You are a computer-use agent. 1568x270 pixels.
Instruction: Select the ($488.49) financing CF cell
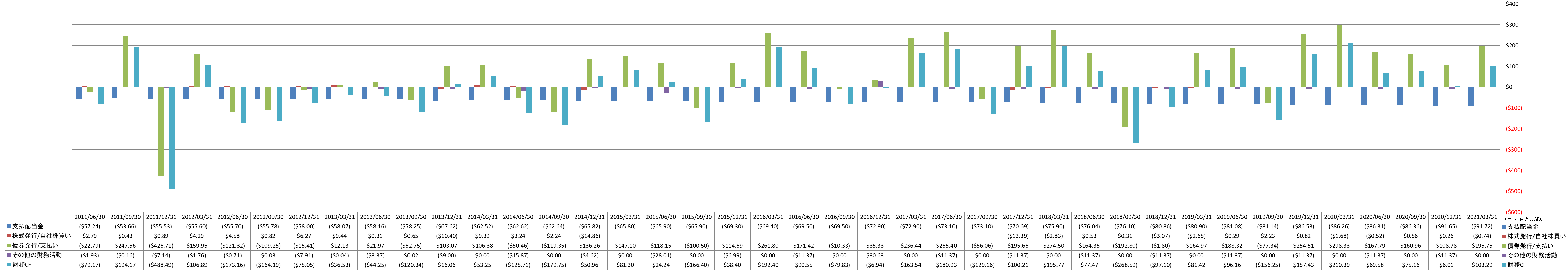coord(161,265)
